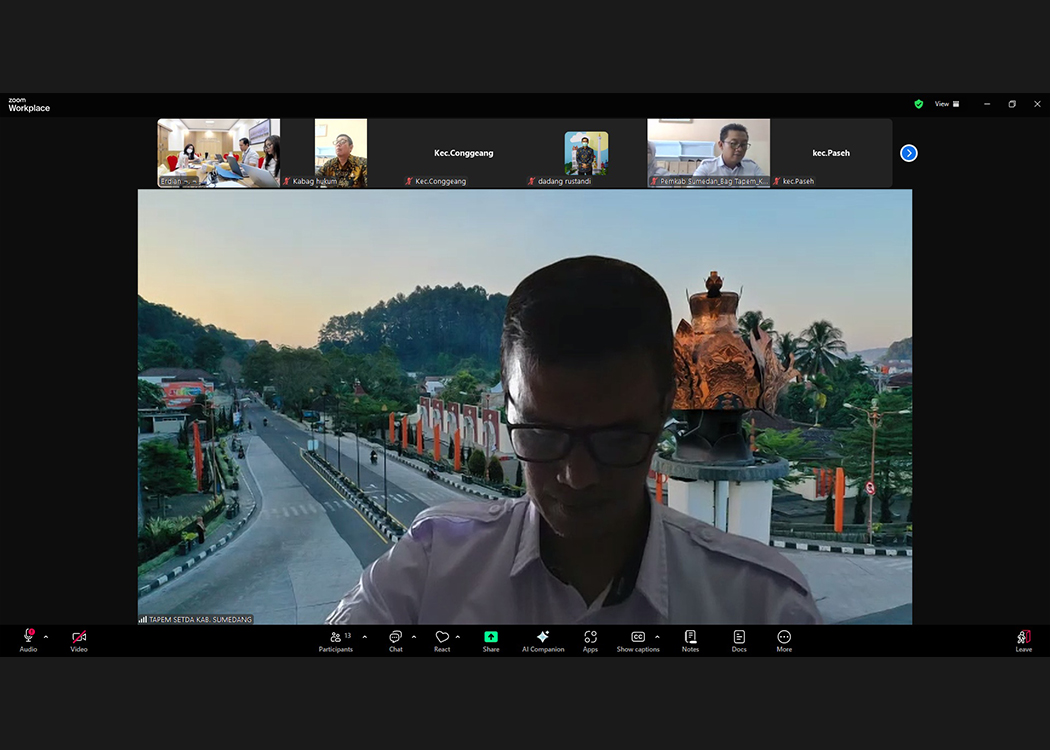Expand the React options caret
Image resolution: width=1050 pixels, height=750 pixels.
pos(457,637)
